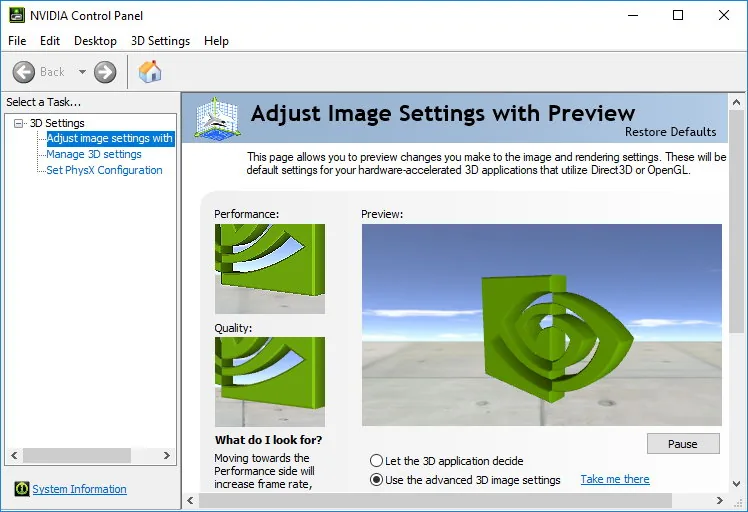Click the task pane left scroll arrow
The width and height of the screenshot is (748, 512).
click(x=14, y=455)
